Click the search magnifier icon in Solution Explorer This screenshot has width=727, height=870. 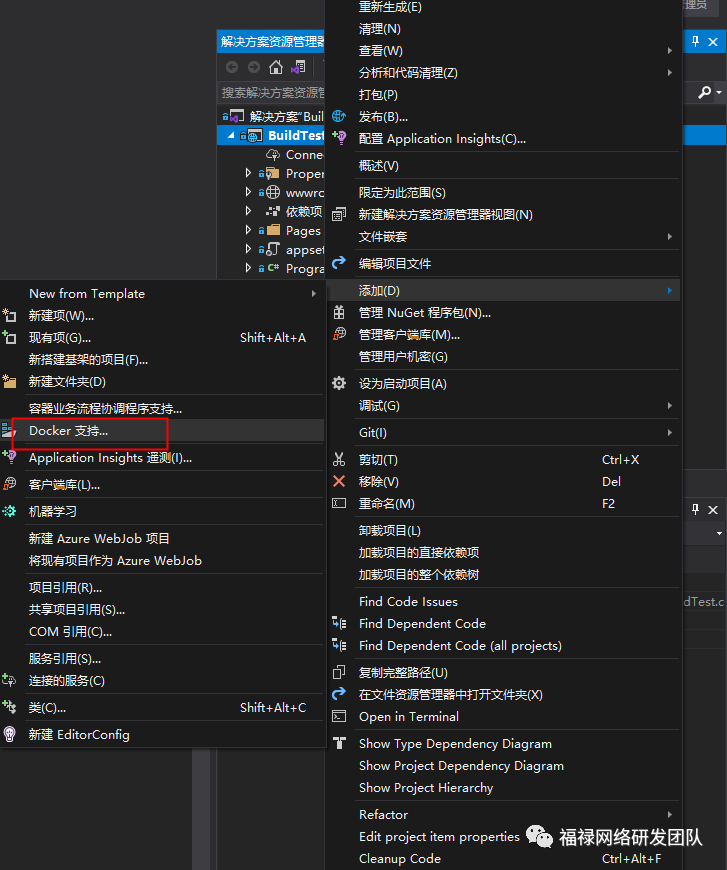pos(705,92)
